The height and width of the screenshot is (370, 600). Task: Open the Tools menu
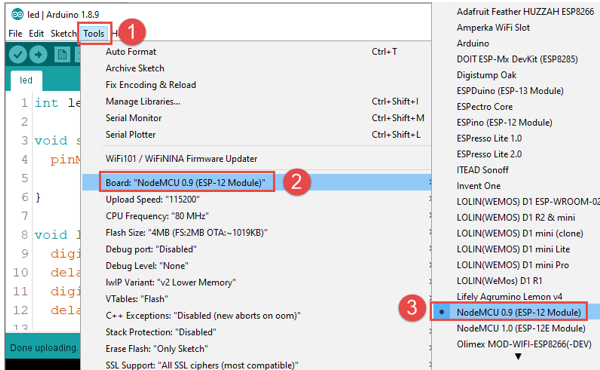pyautogui.click(x=94, y=34)
